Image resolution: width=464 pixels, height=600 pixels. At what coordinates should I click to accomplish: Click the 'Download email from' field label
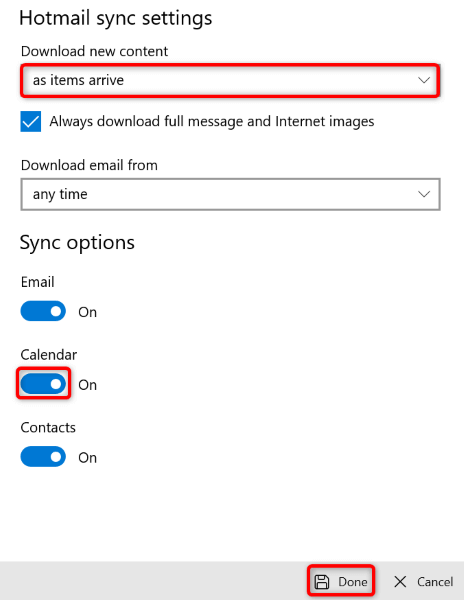tap(89, 165)
